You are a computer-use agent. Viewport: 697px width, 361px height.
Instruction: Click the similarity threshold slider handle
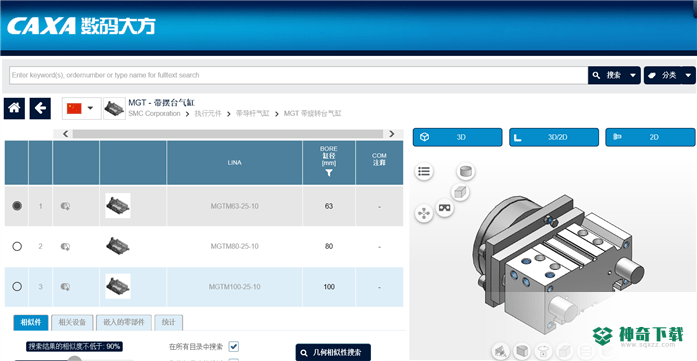(75, 359)
